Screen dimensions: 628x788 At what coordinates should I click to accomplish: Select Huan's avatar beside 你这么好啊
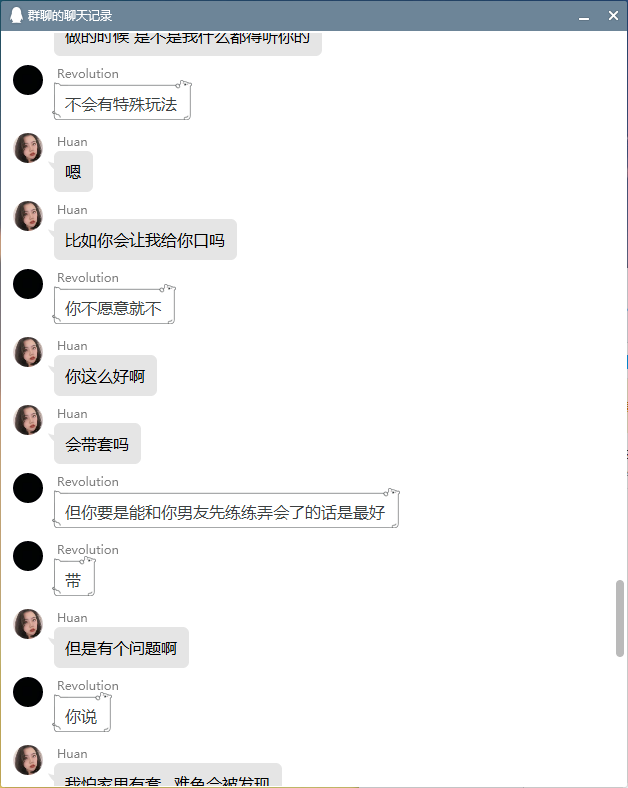click(x=28, y=352)
